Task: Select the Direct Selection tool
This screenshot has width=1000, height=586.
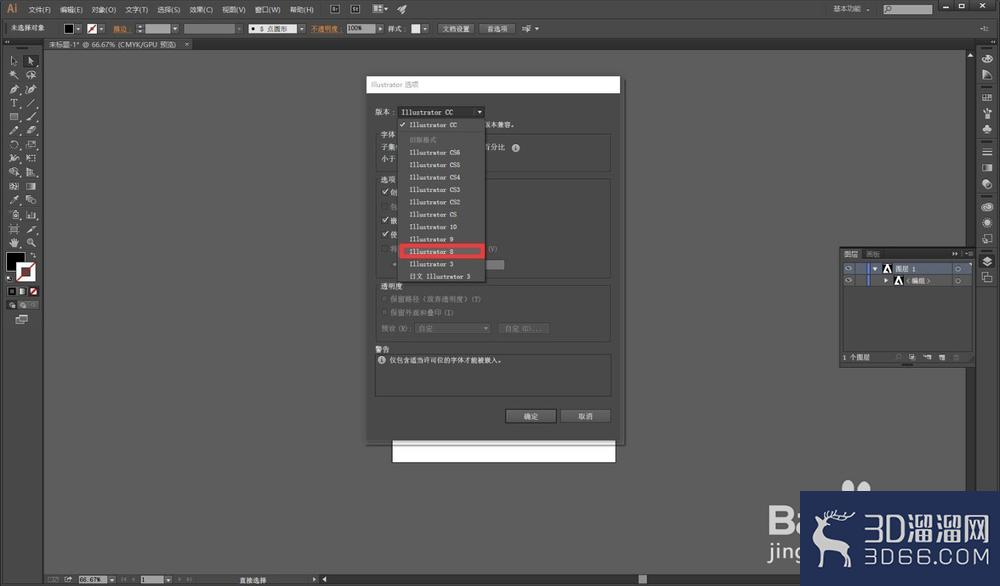Action: pos(30,61)
